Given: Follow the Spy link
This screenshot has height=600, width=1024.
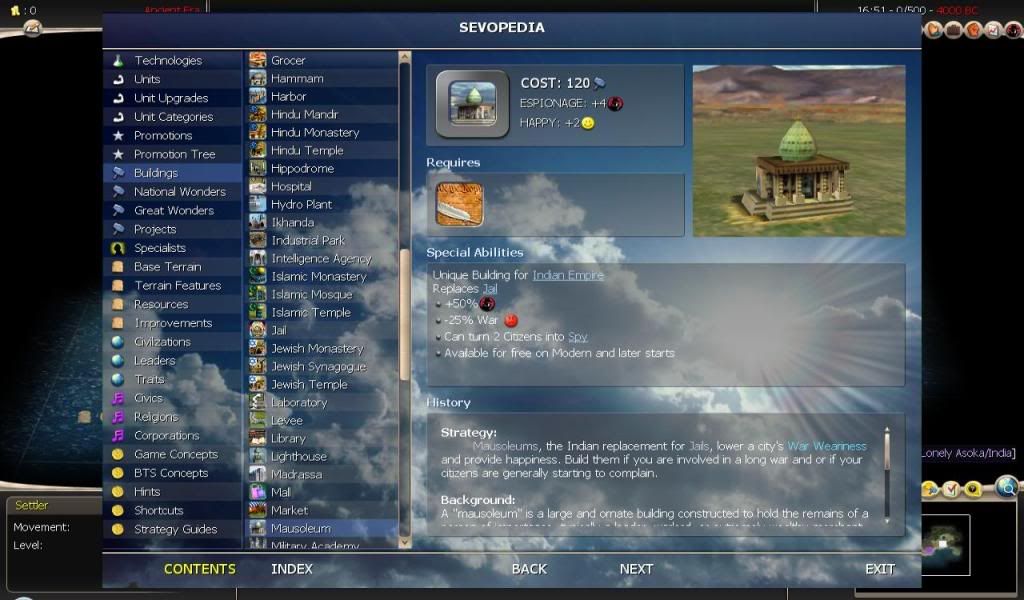Looking at the screenshot, I should (x=577, y=337).
